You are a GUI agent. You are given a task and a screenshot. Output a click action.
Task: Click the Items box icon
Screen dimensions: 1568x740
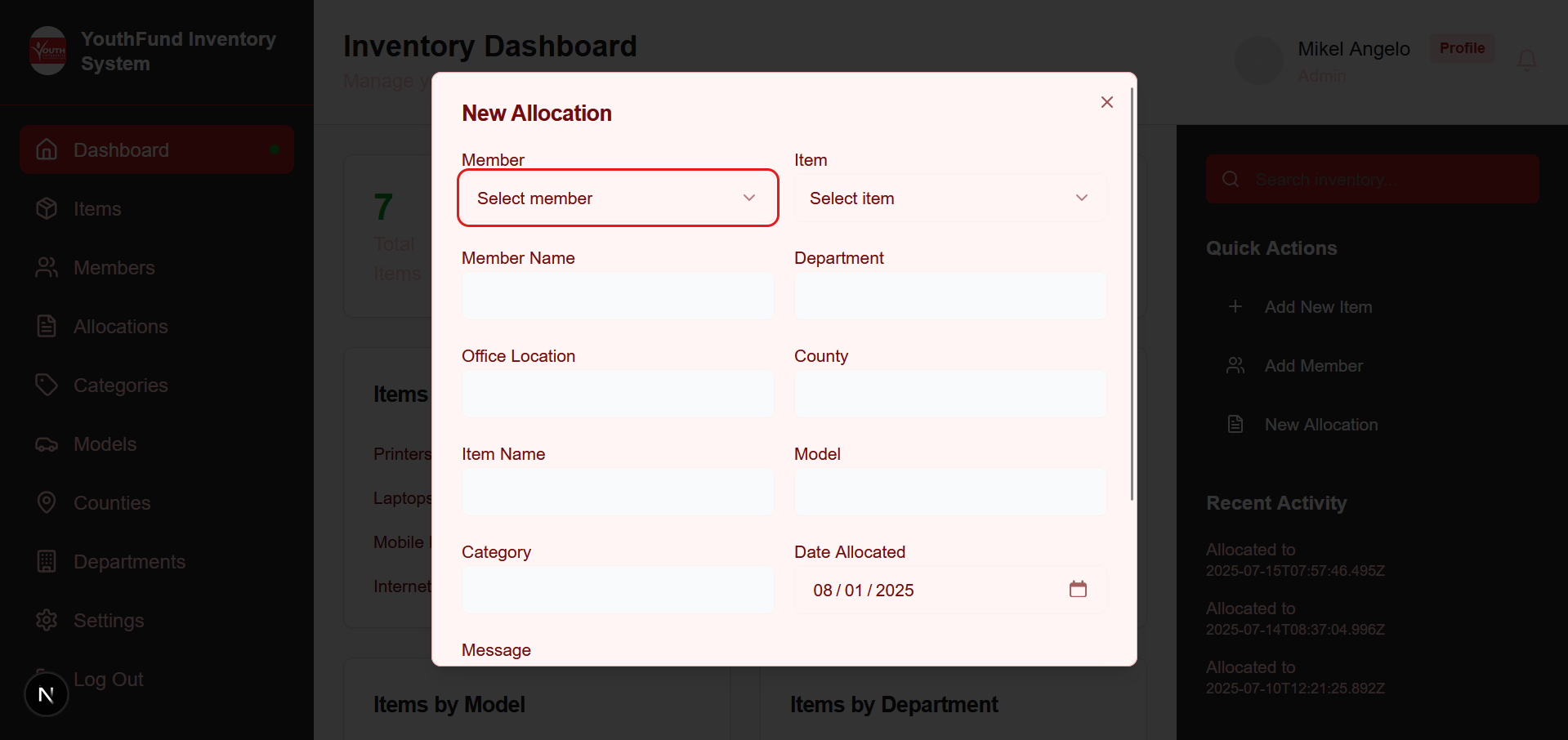pyautogui.click(x=47, y=208)
